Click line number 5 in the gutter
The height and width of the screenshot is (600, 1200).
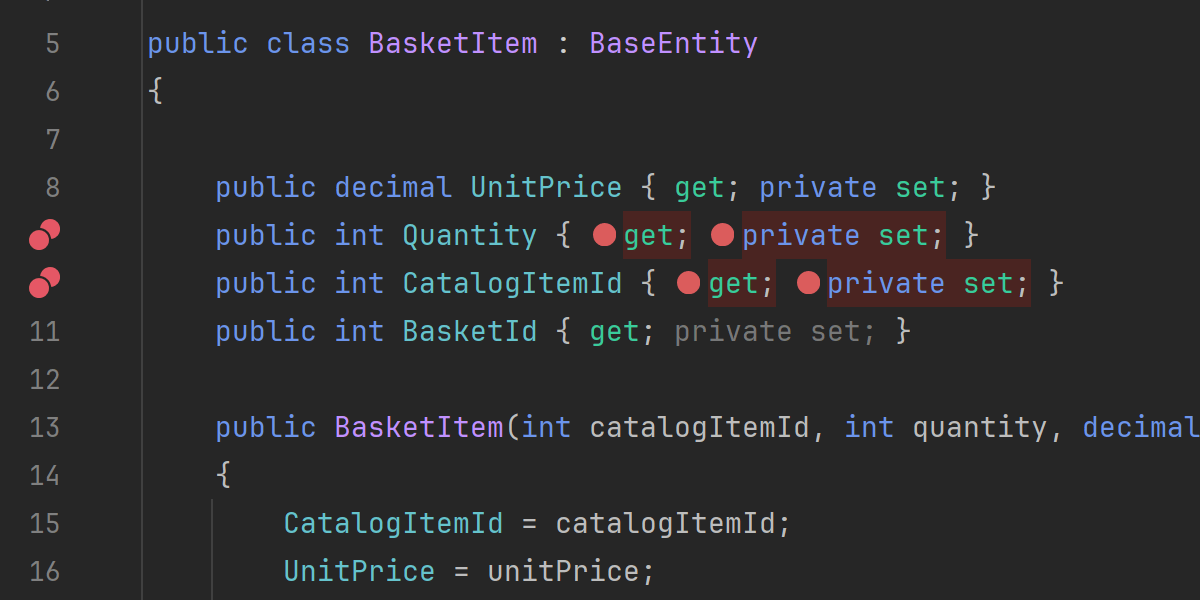tap(52, 43)
